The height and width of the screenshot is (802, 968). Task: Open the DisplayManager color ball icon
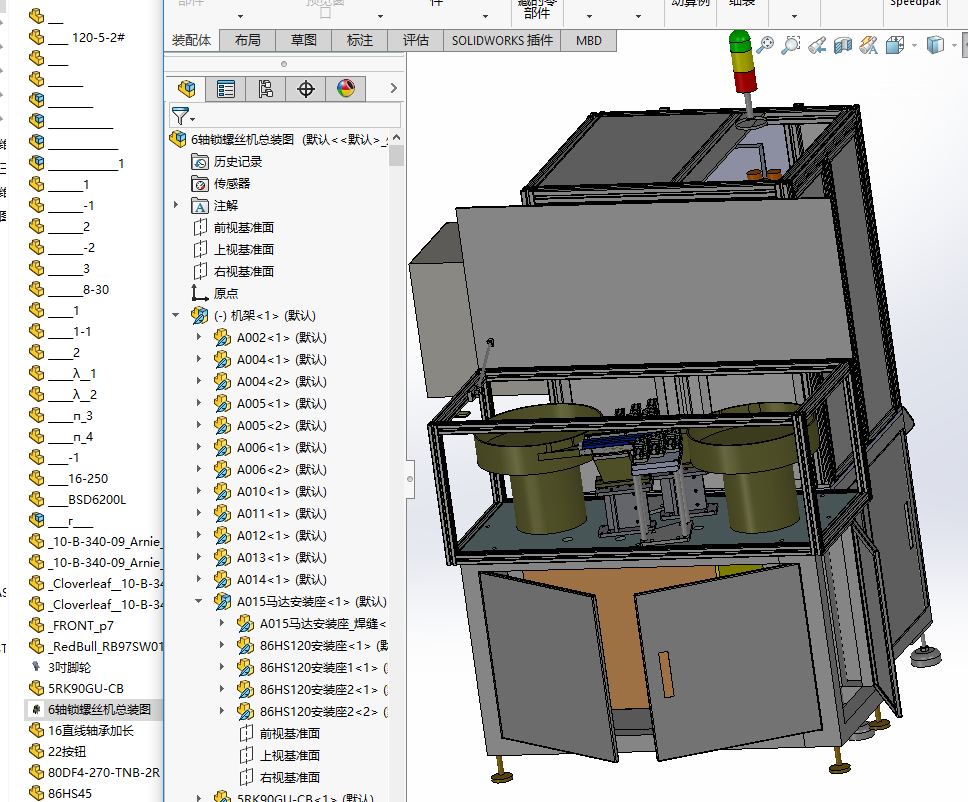346,89
